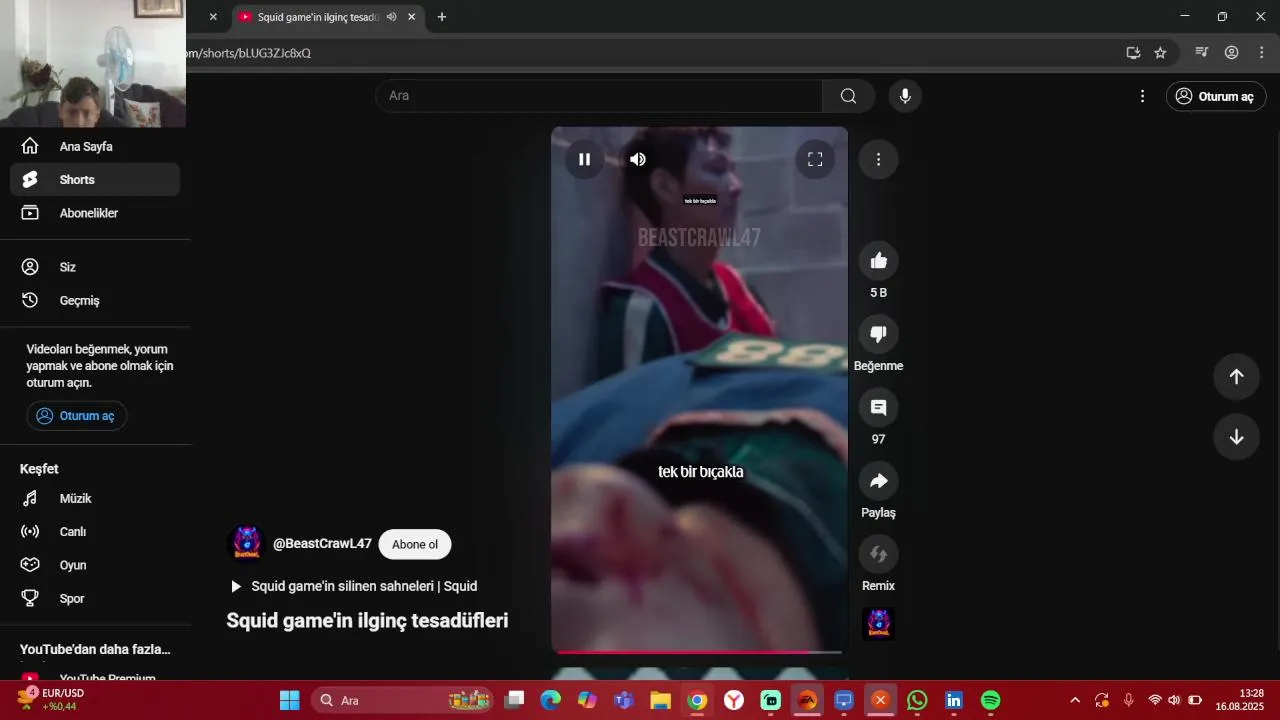Open the comments with 97 replies
The height and width of the screenshot is (720, 1280).
pos(879,407)
